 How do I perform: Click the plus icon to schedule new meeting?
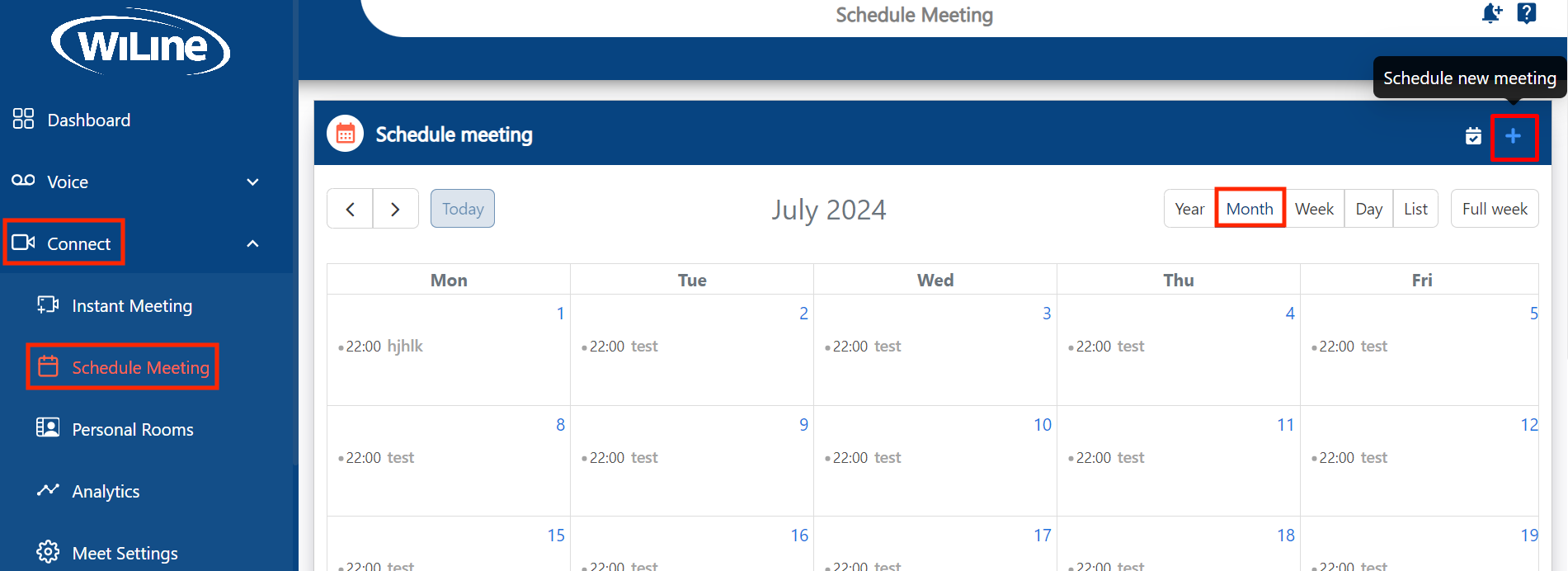[1513, 136]
